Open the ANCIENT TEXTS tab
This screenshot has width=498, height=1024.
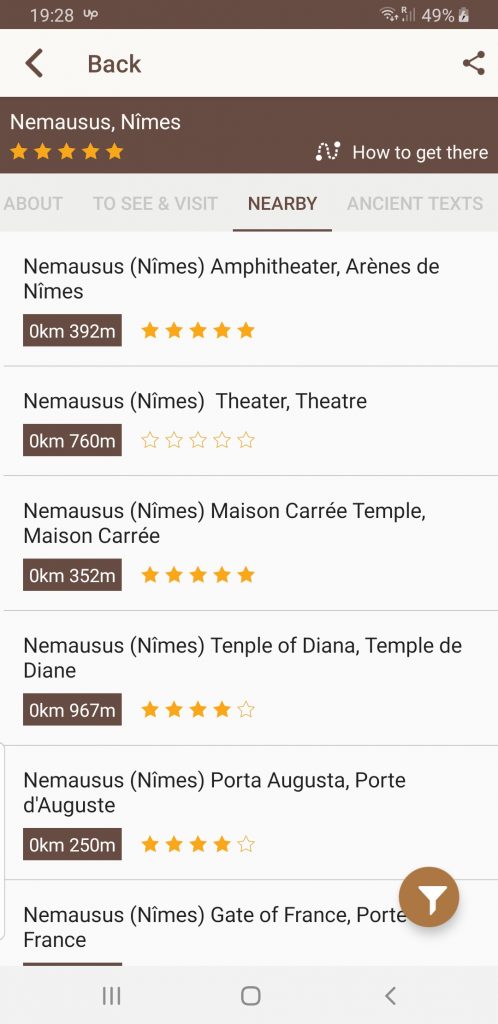(x=415, y=204)
